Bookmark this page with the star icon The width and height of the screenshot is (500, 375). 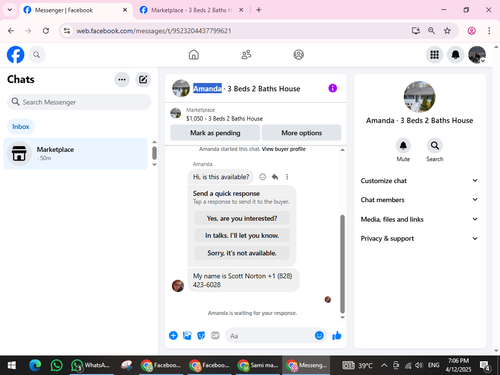click(x=447, y=31)
